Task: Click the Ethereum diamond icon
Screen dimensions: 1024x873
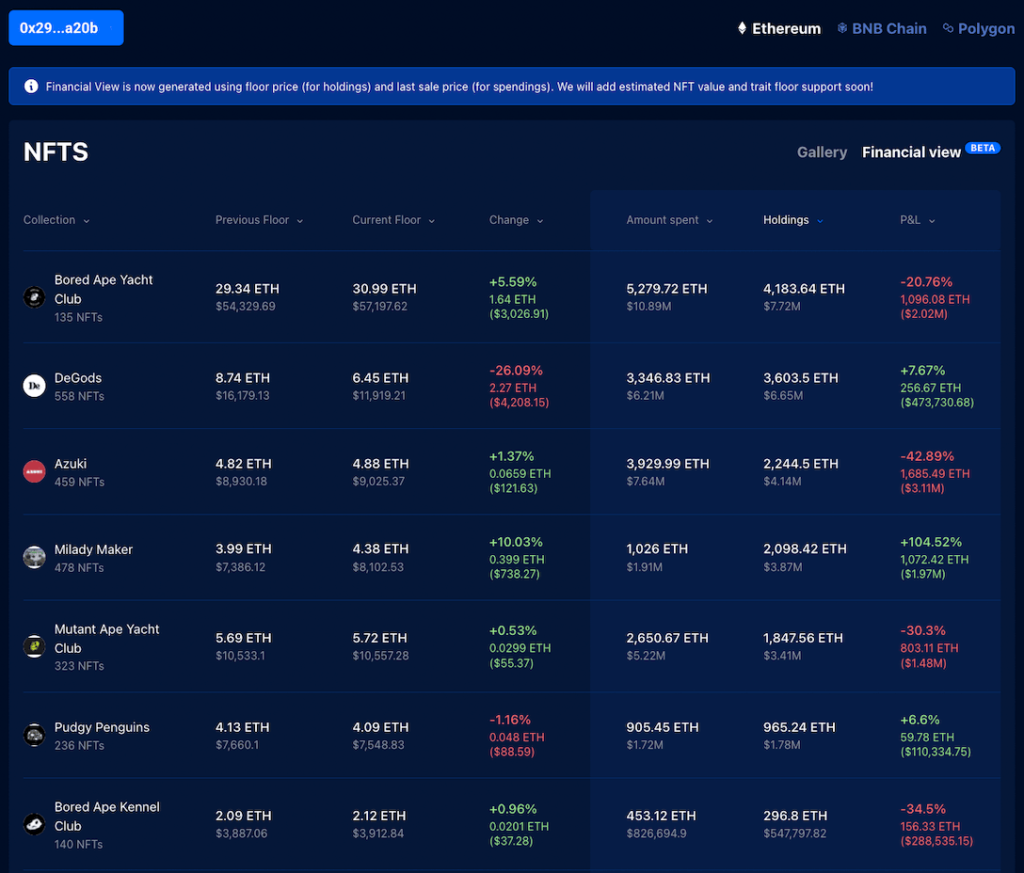Action: coord(742,28)
